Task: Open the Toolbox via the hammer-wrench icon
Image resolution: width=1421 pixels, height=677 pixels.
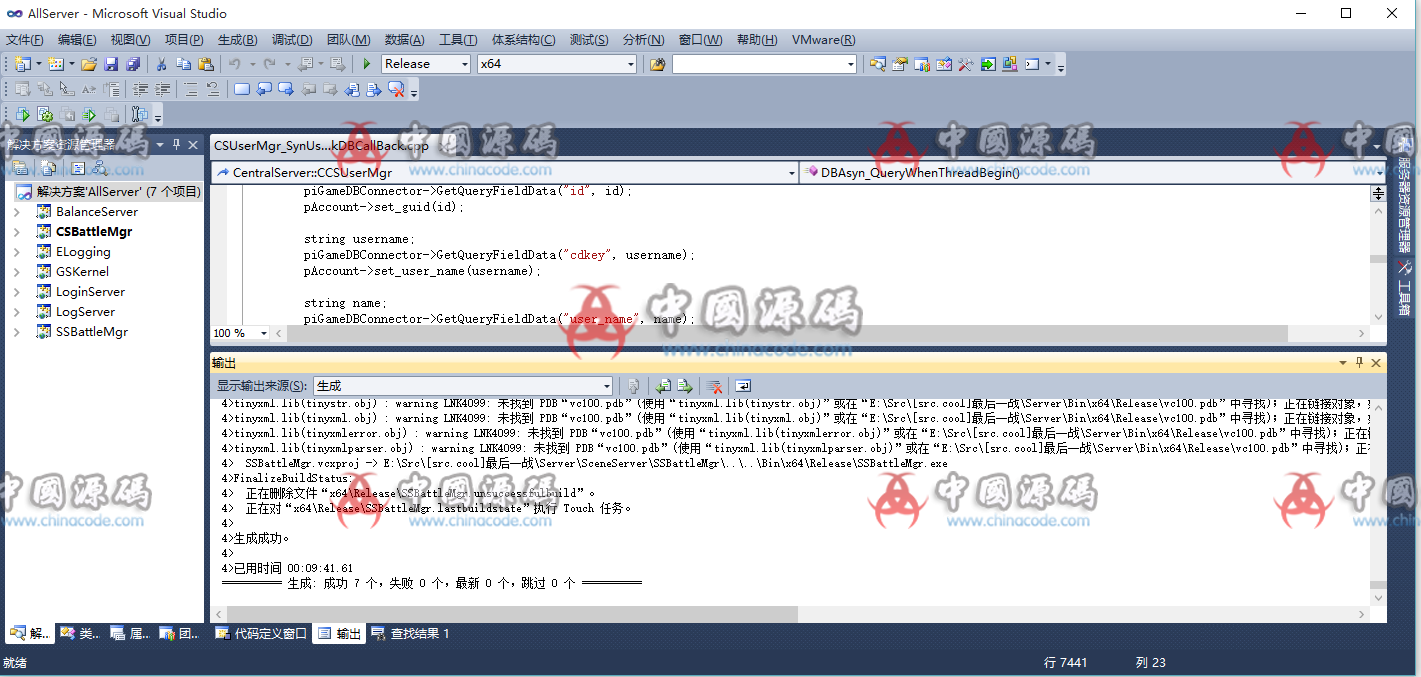Action: point(965,64)
